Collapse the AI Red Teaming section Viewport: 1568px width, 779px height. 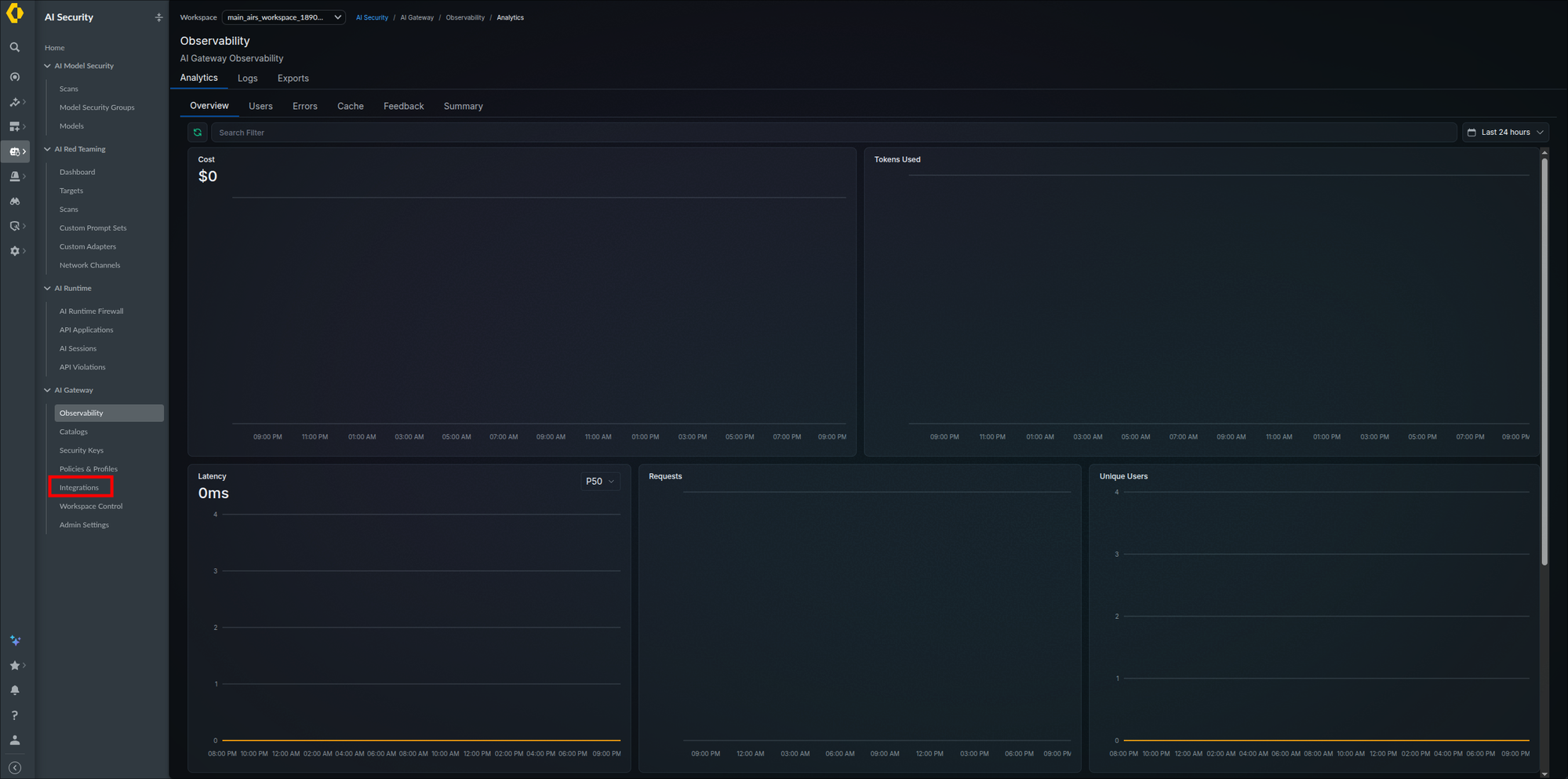[47, 149]
